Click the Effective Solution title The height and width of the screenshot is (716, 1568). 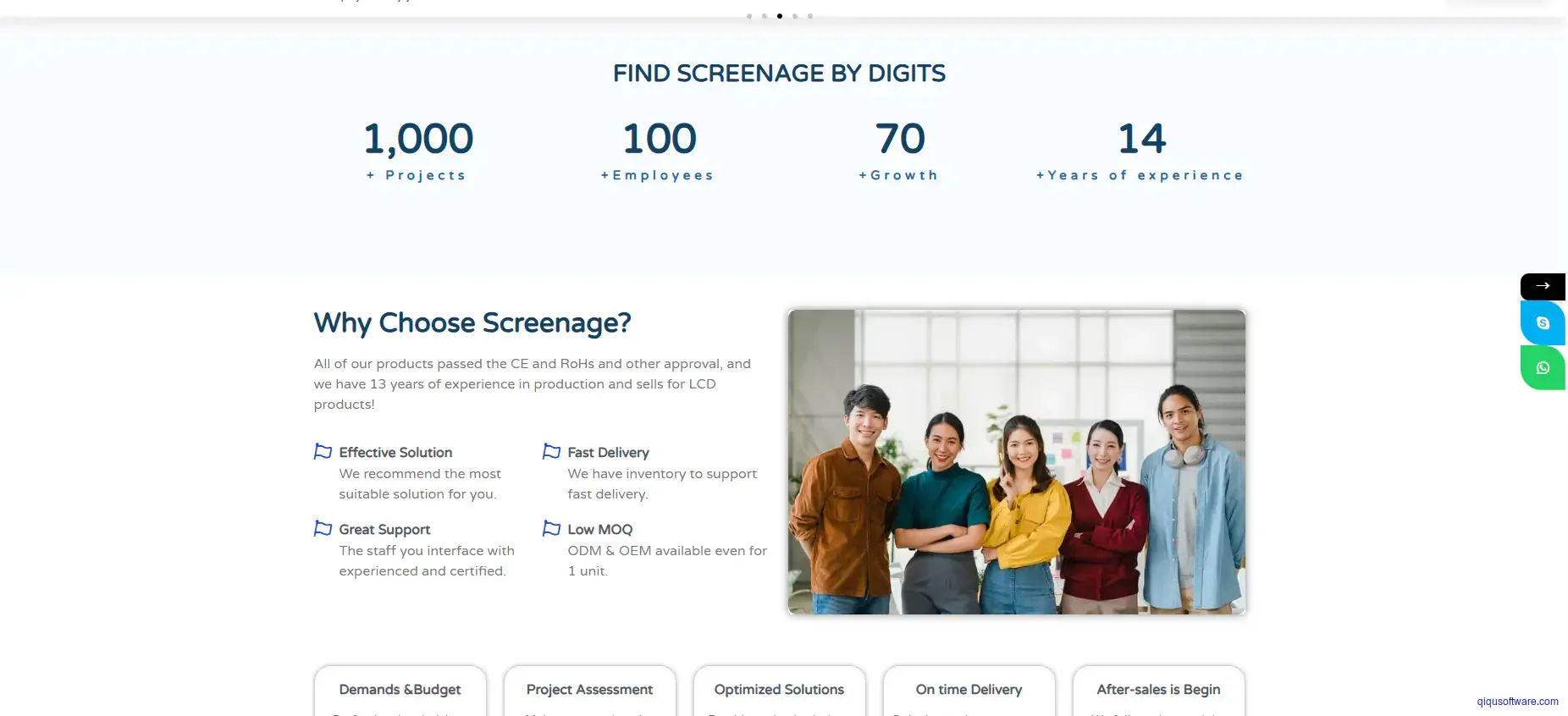pyautogui.click(x=395, y=453)
